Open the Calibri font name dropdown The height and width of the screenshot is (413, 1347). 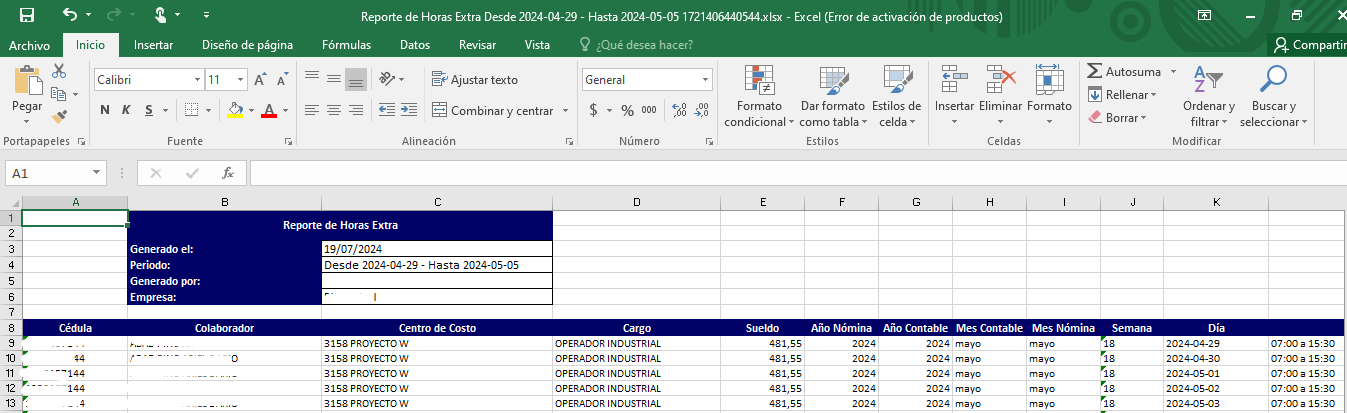click(x=197, y=80)
